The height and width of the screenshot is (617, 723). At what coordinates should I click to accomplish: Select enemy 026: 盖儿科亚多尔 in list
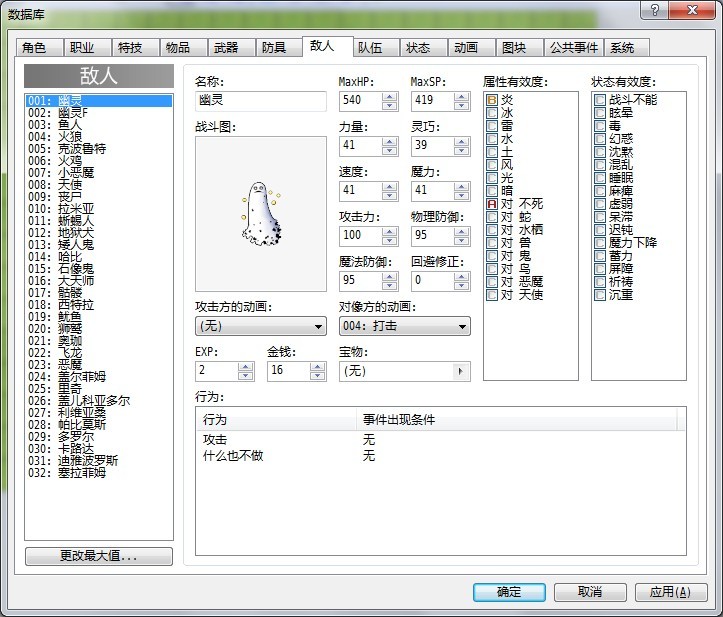click(x=99, y=400)
